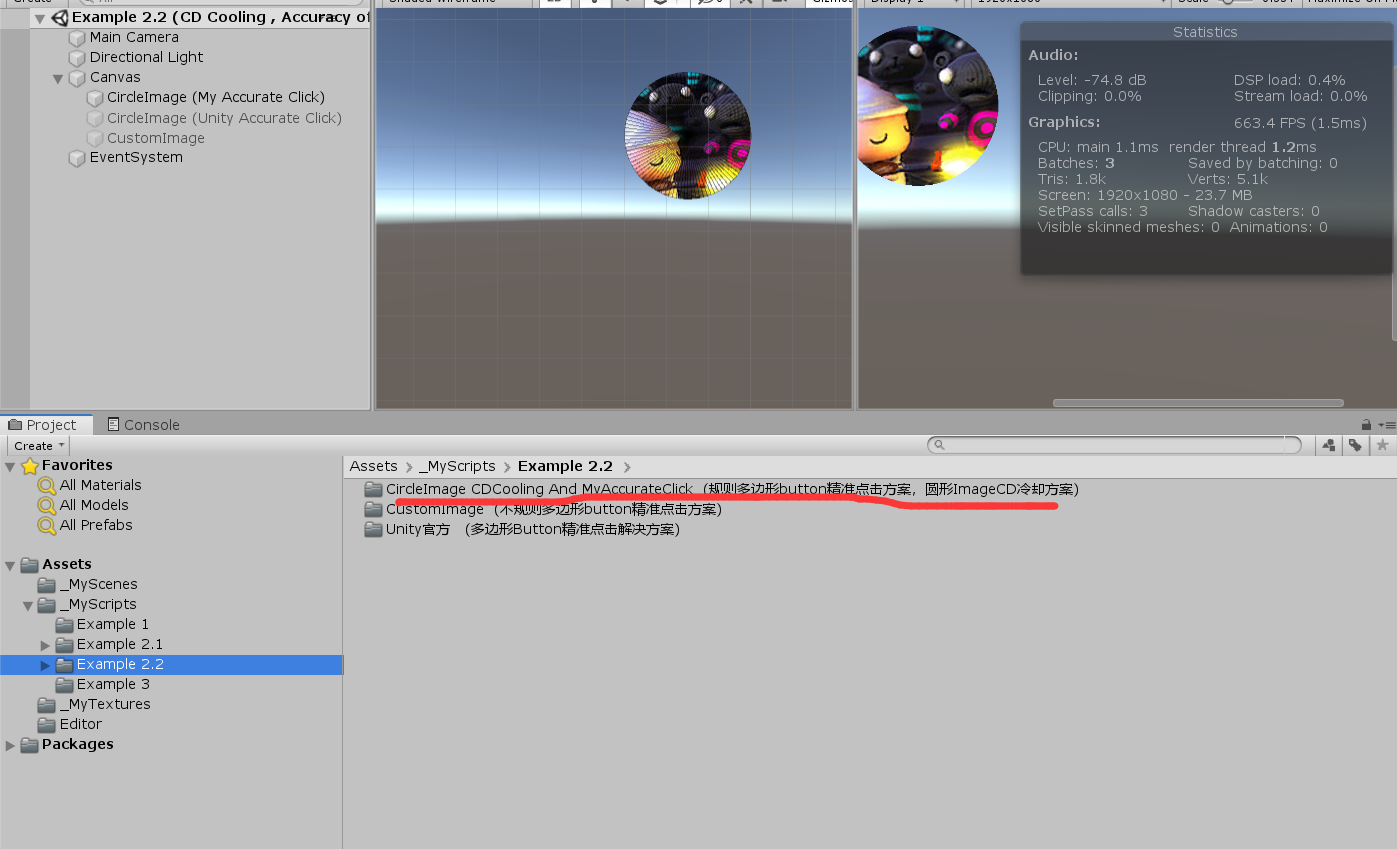Select the EventSystem label
This screenshot has height=849, width=1397.
tap(136, 158)
